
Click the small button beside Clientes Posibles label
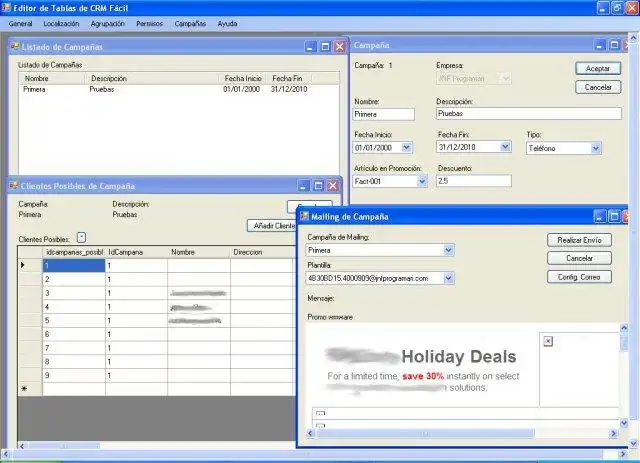pos(81,237)
